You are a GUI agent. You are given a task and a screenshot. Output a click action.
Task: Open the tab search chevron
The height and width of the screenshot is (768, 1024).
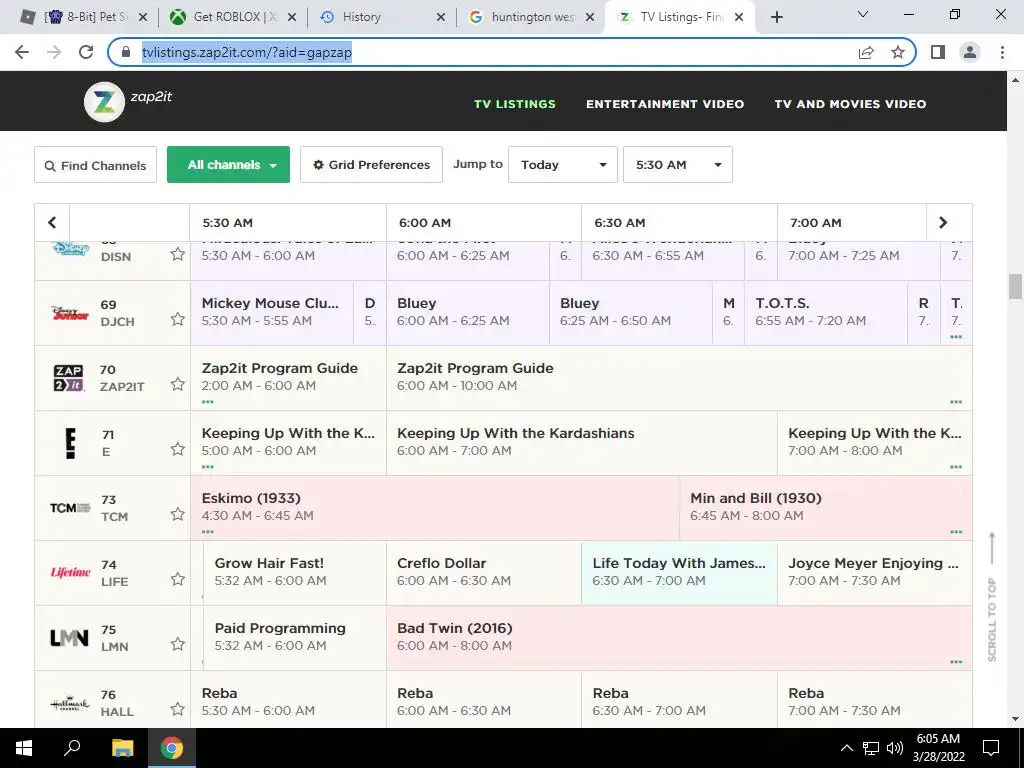coord(863,14)
